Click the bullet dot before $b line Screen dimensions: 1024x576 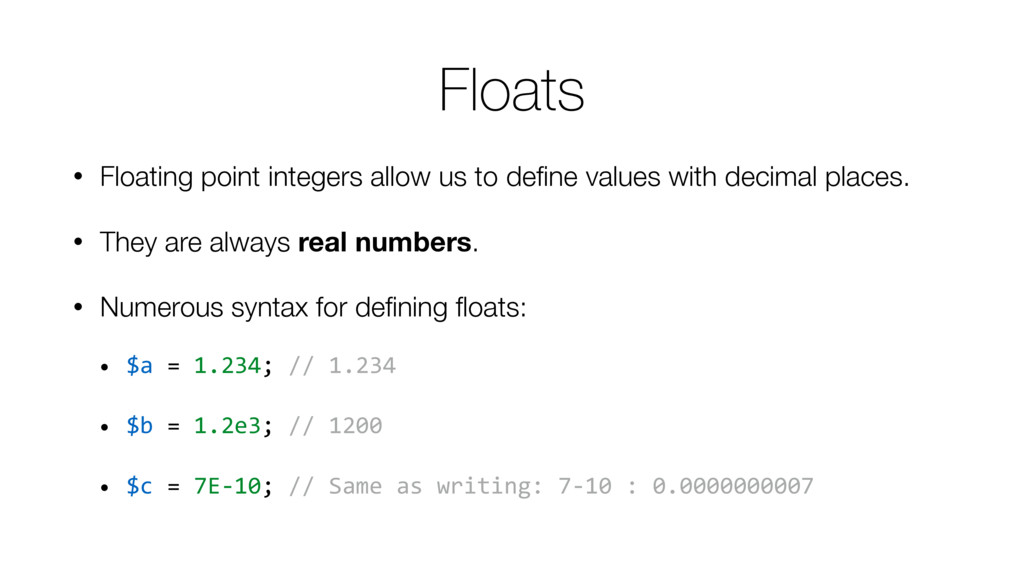104,427
